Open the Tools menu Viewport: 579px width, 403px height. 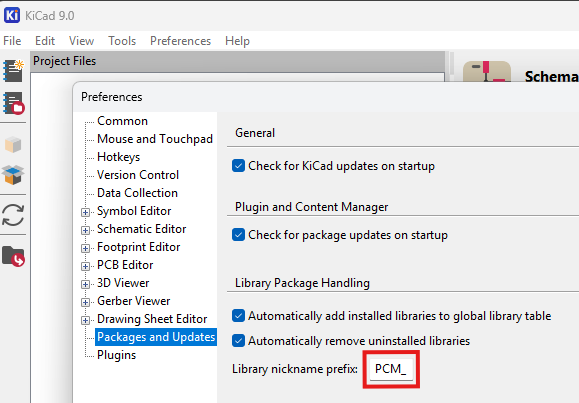click(122, 41)
